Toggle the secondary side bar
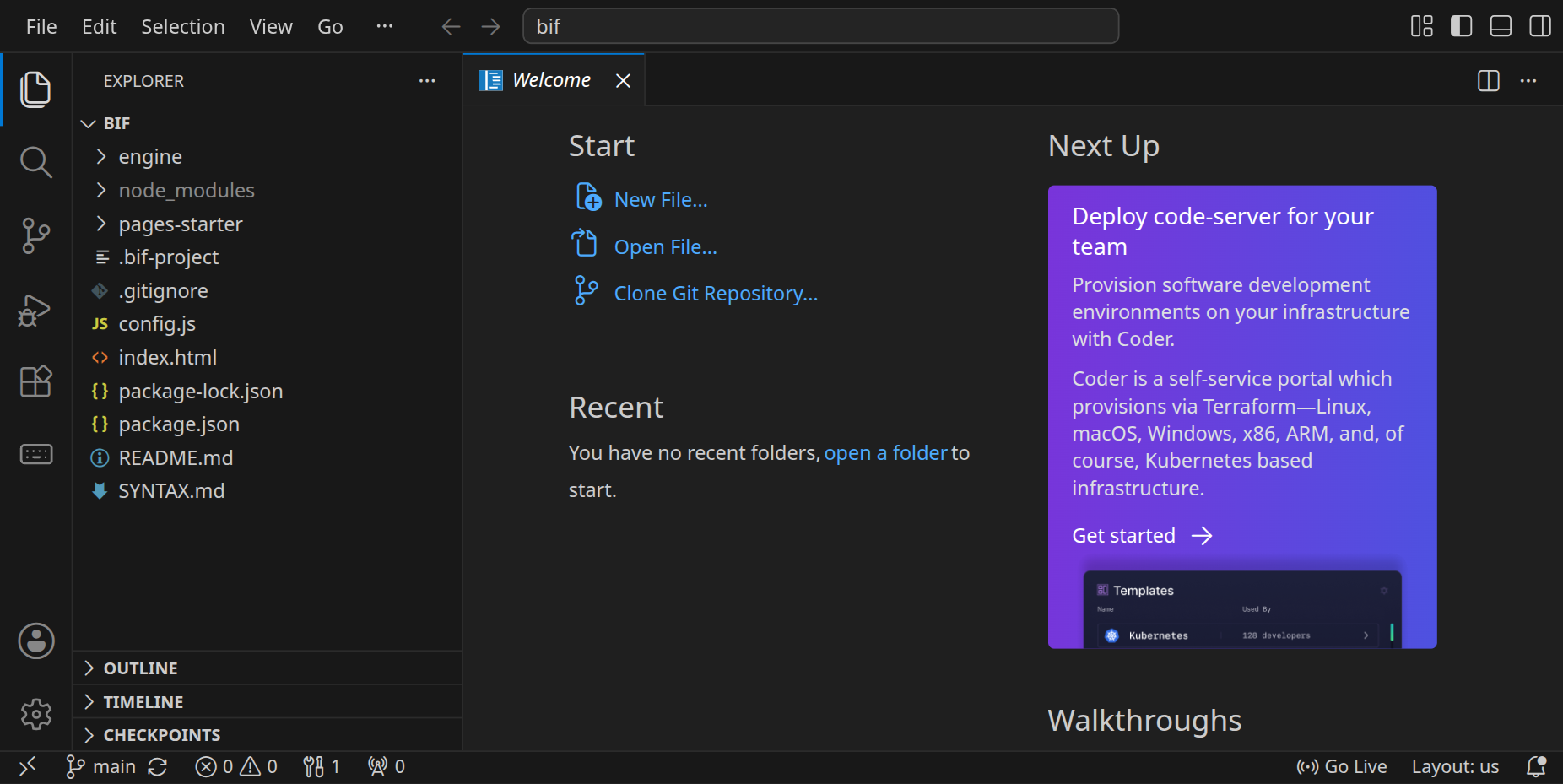 pyautogui.click(x=1540, y=26)
